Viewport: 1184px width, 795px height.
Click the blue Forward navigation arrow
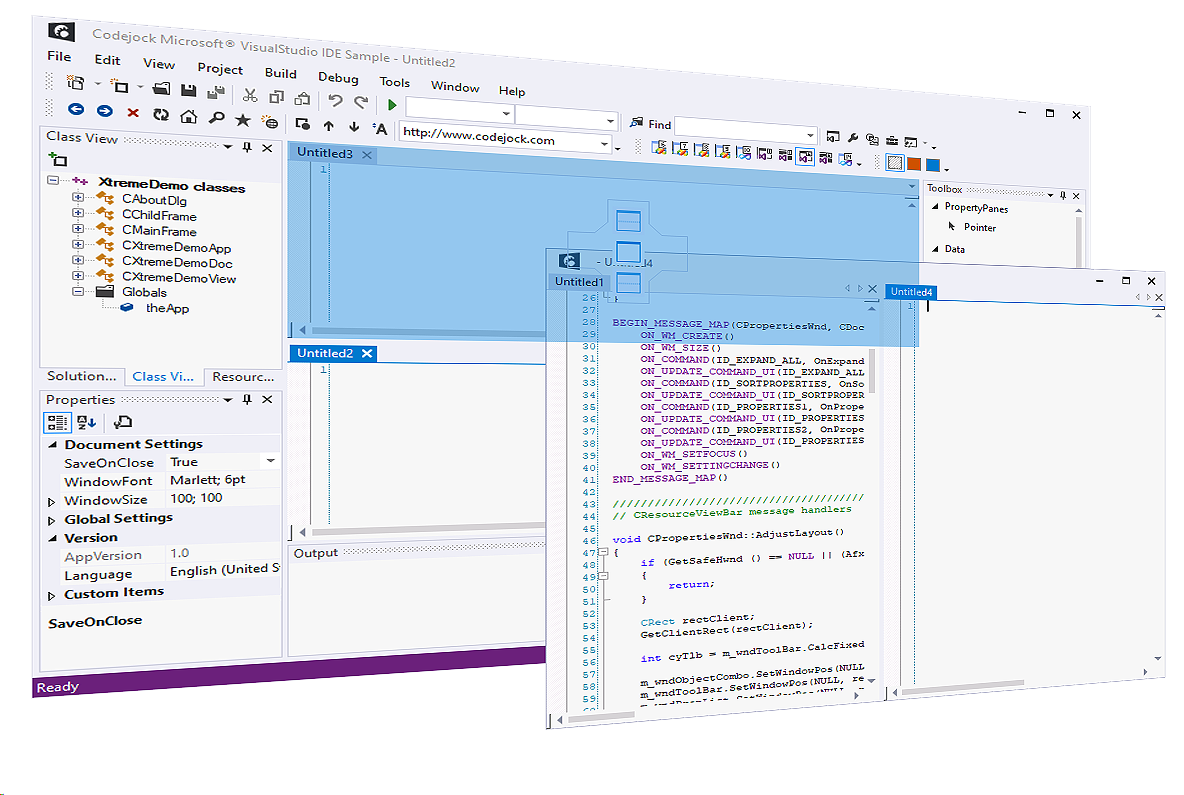(104, 111)
